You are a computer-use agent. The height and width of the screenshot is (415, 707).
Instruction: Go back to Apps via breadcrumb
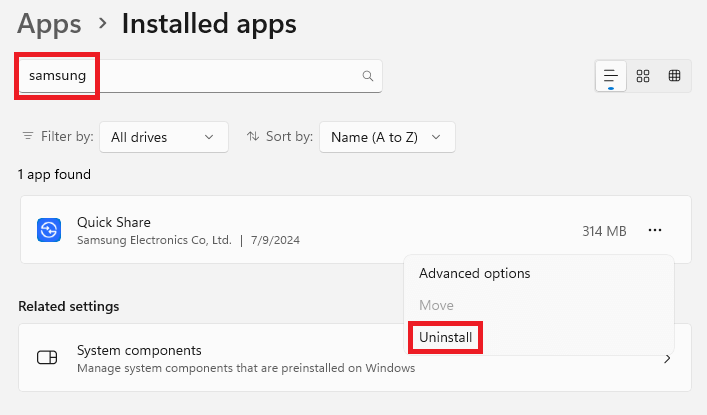pyautogui.click(x=49, y=24)
